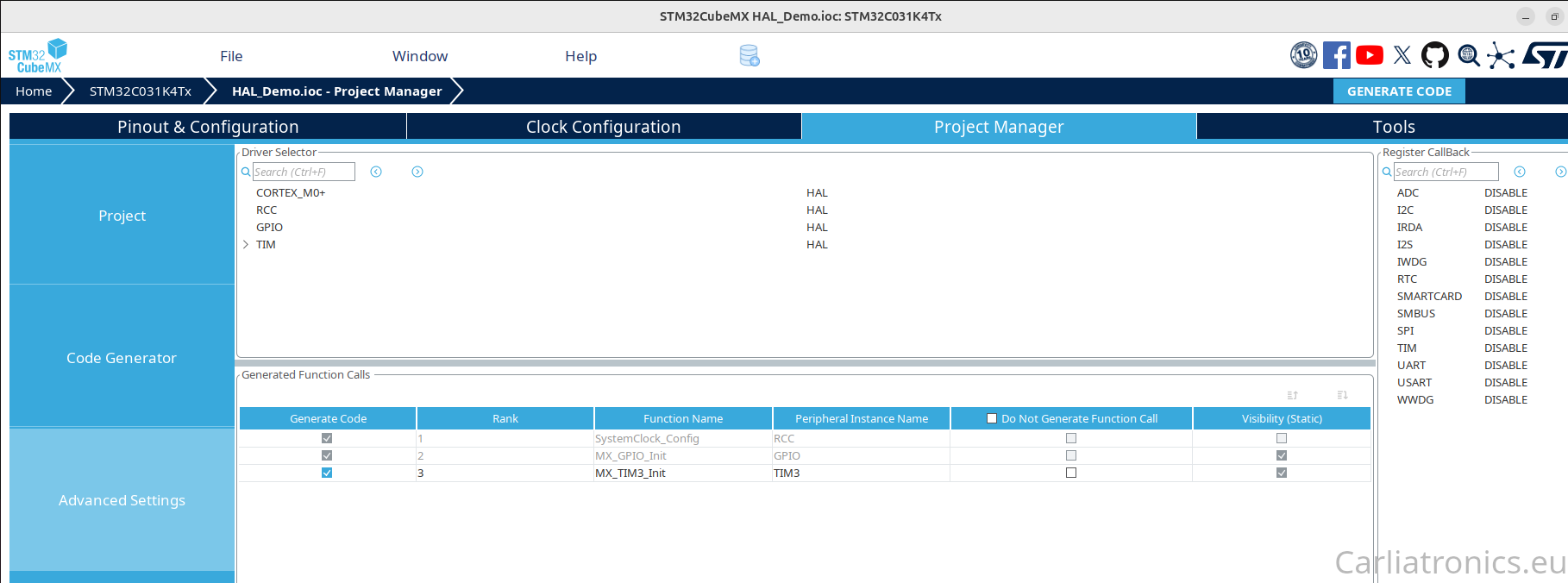Change I2C register callback DISABLE value
The width and height of the screenshot is (1568, 583).
1506,210
